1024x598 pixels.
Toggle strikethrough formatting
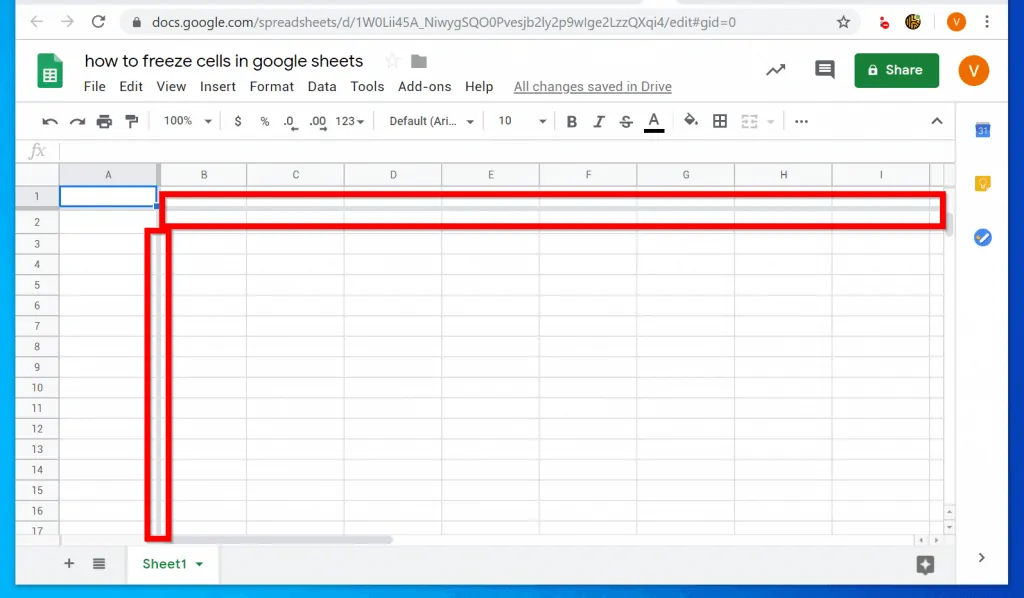coord(626,121)
